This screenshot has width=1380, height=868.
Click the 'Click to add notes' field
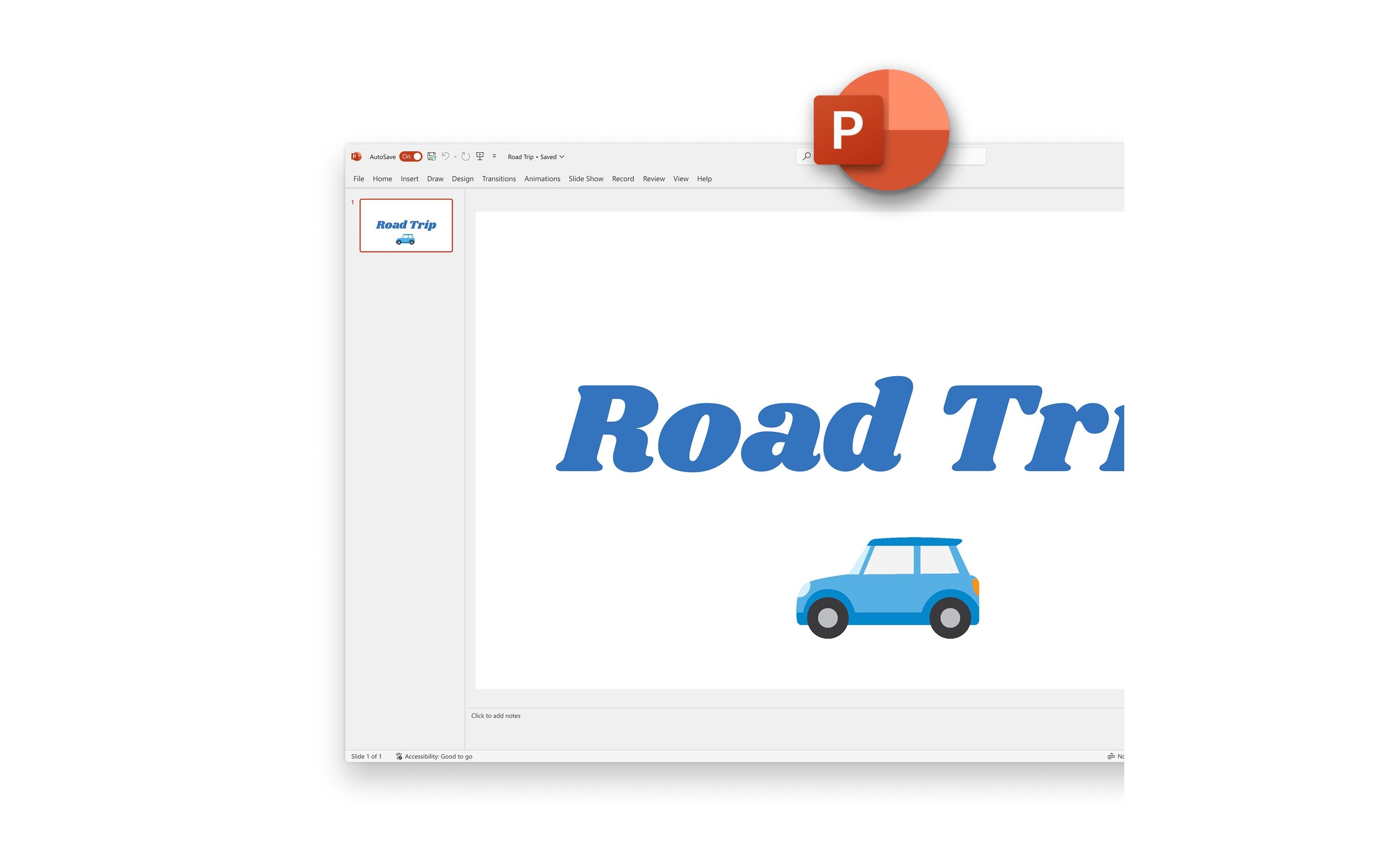point(497,715)
